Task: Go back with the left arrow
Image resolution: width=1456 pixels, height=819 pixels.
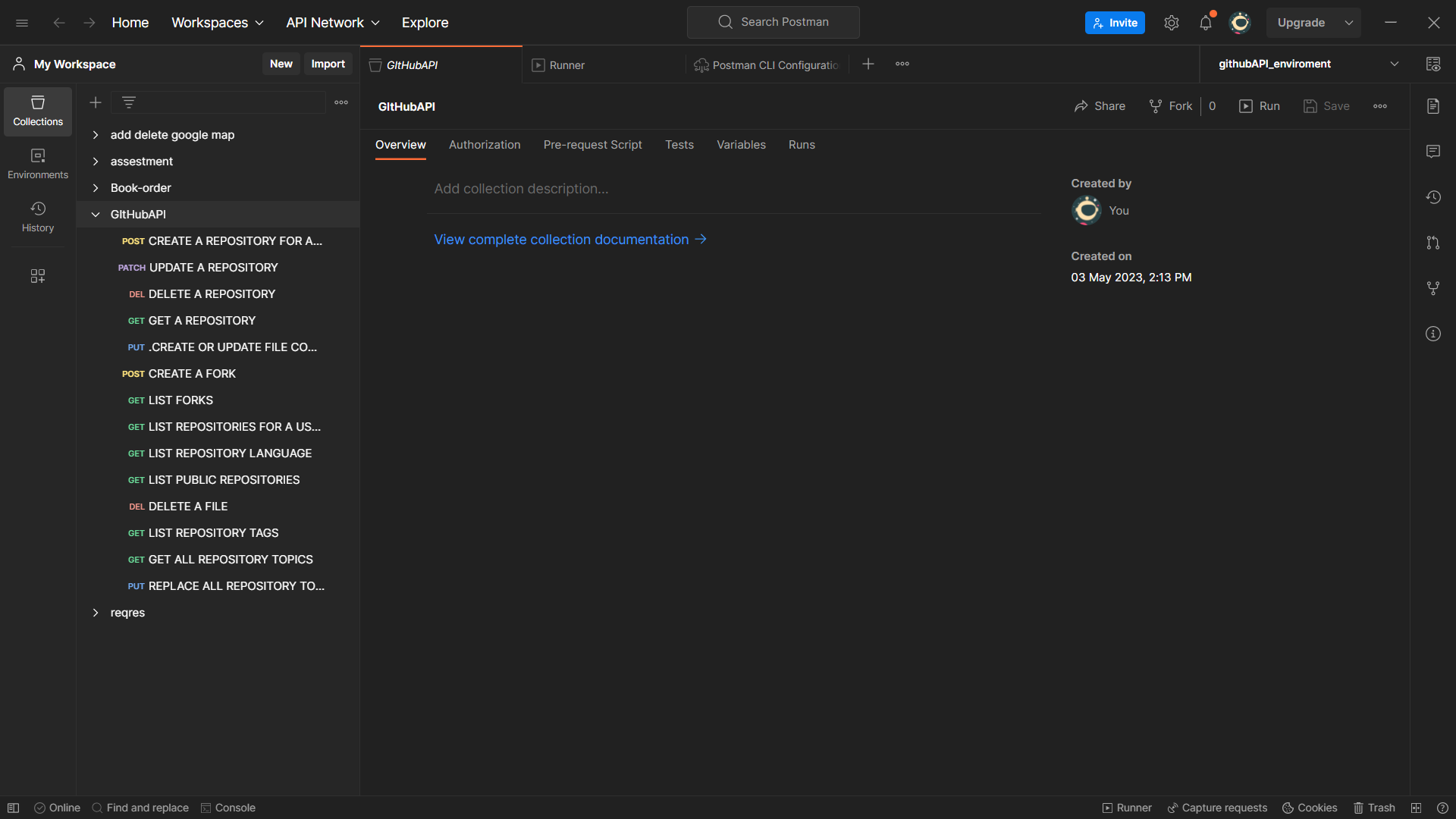Action: coord(59,23)
